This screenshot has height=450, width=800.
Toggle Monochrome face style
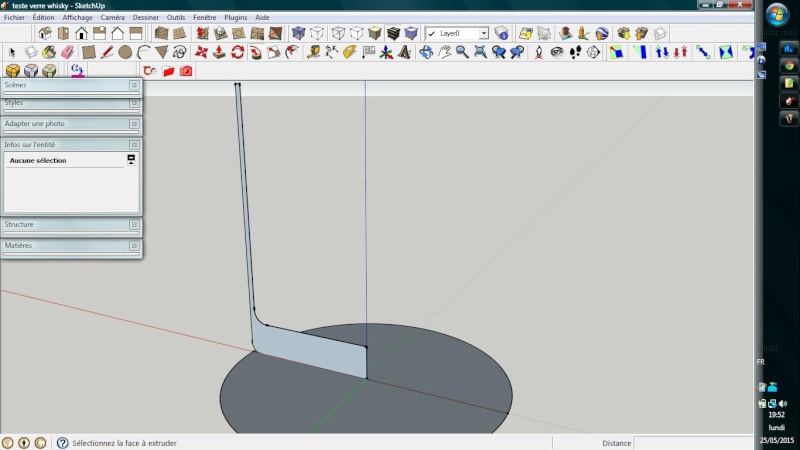click(x=411, y=33)
